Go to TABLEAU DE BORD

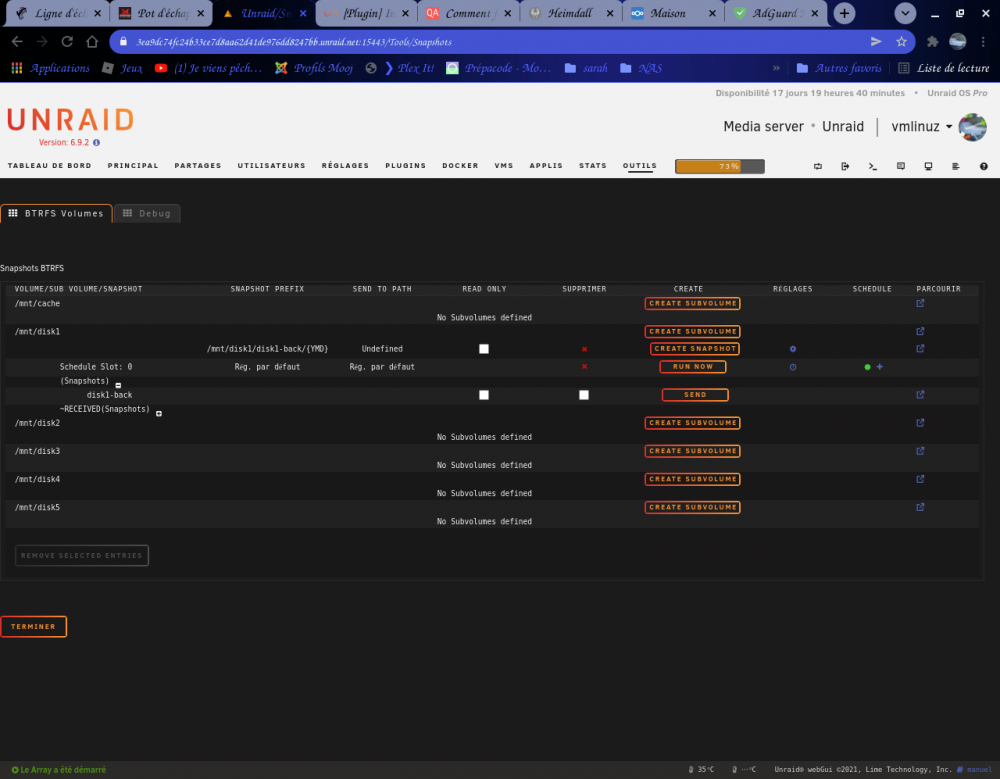point(50,166)
